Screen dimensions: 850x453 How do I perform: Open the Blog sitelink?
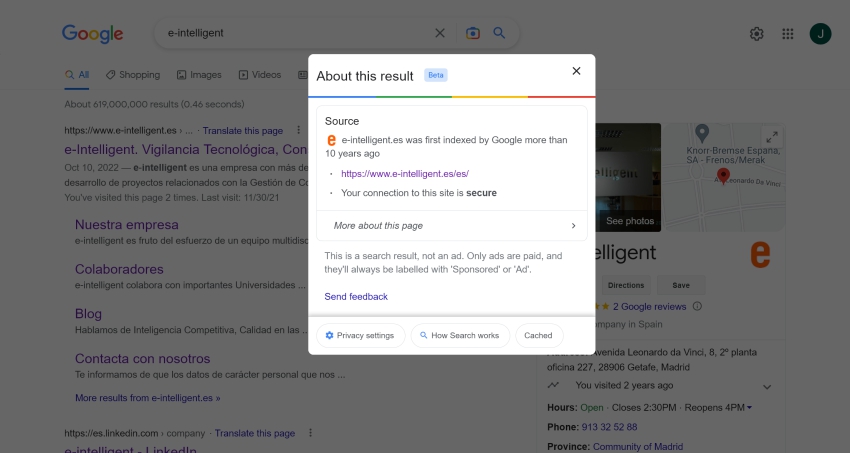click(88, 313)
